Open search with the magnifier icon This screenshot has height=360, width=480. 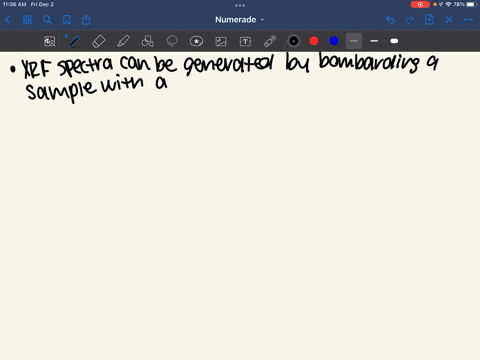click(x=47, y=20)
